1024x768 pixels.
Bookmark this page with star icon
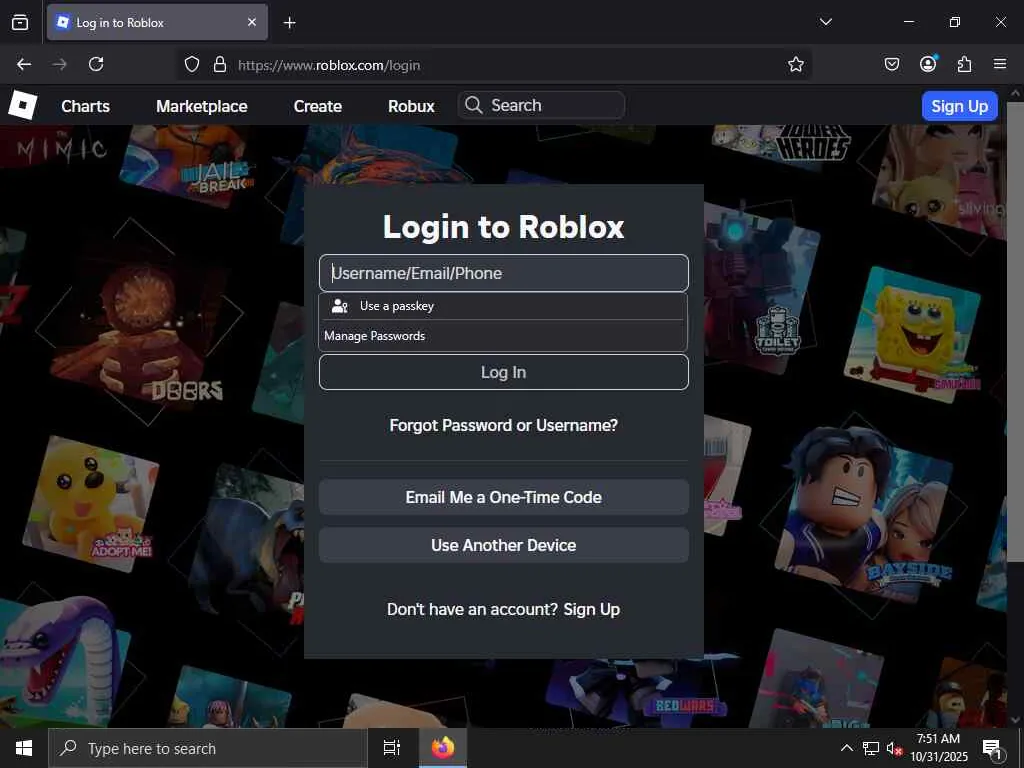click(795, 64)
